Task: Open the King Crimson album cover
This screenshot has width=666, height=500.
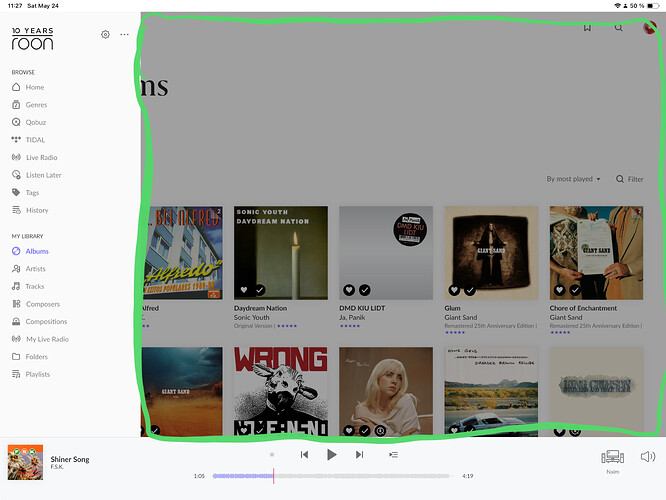Action: 596,392
